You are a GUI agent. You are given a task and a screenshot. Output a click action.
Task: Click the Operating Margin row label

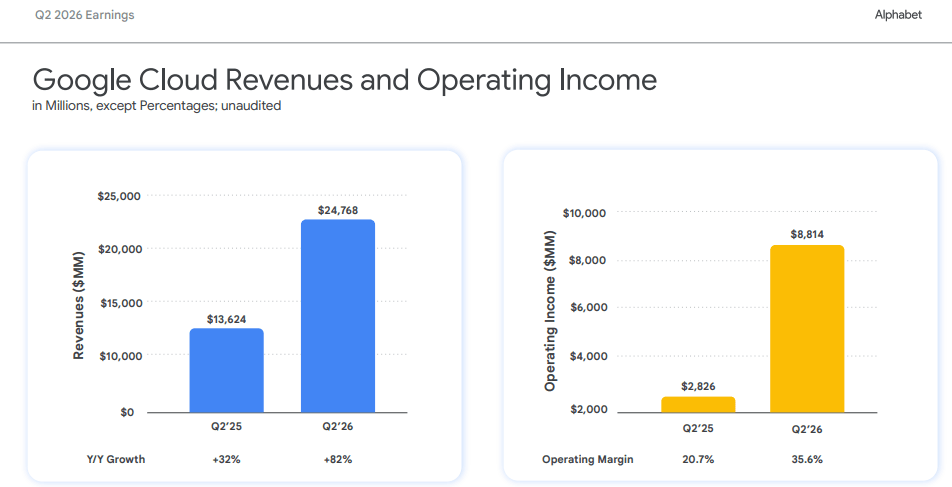point(588,459)
